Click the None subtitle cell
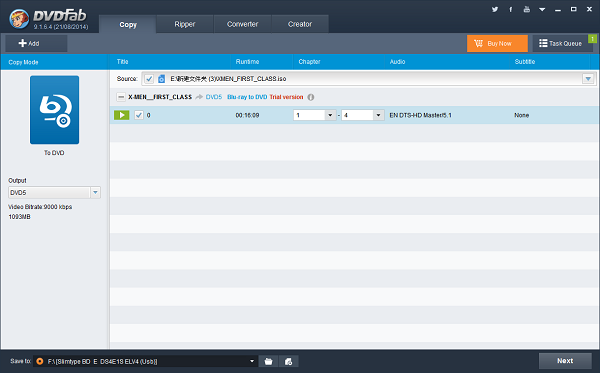The width and height of the screenshot is (600, 373). (x=522, y=115)
